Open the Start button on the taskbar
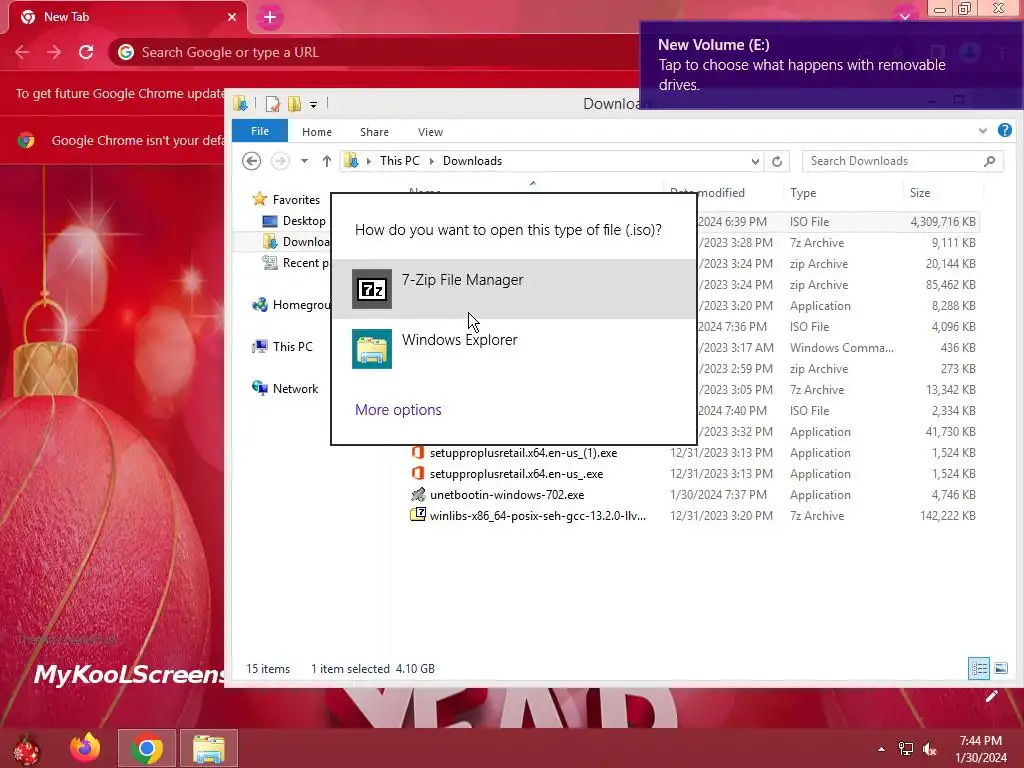 [26, 748]
